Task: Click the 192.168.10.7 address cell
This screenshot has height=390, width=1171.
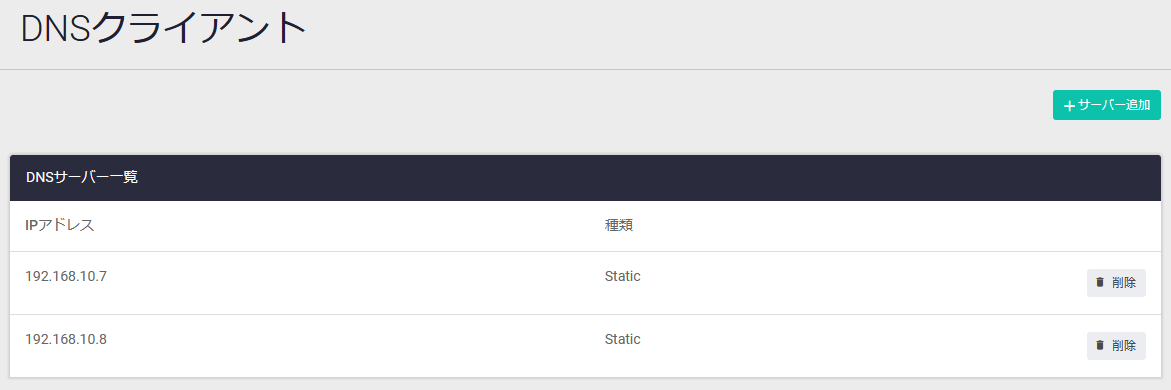Action: pyautogui.click(x=66, y=276)
